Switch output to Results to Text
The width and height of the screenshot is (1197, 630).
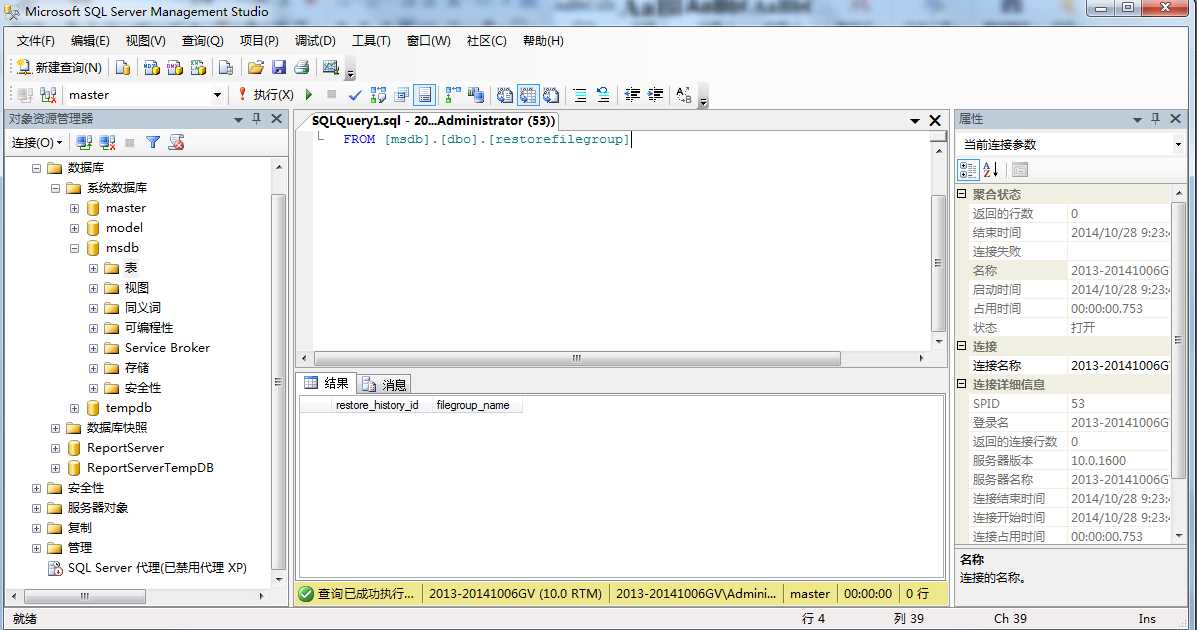click(505, 95)
